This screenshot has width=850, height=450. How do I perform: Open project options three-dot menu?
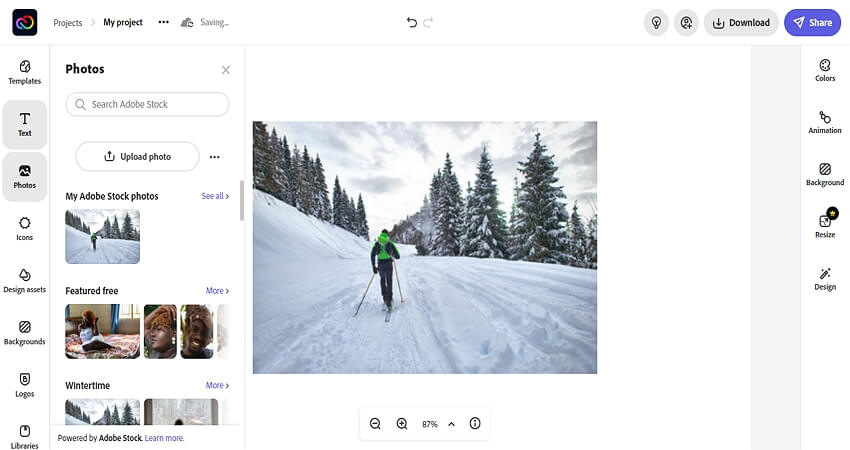click(x=163, y=22)
